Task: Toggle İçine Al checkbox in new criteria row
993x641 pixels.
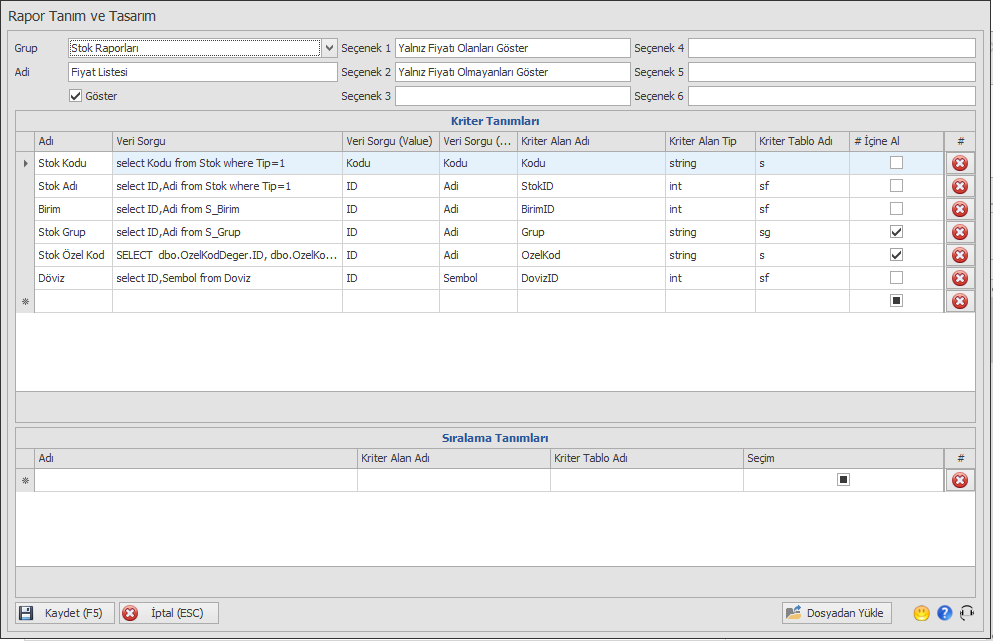Action: point(896,300)
